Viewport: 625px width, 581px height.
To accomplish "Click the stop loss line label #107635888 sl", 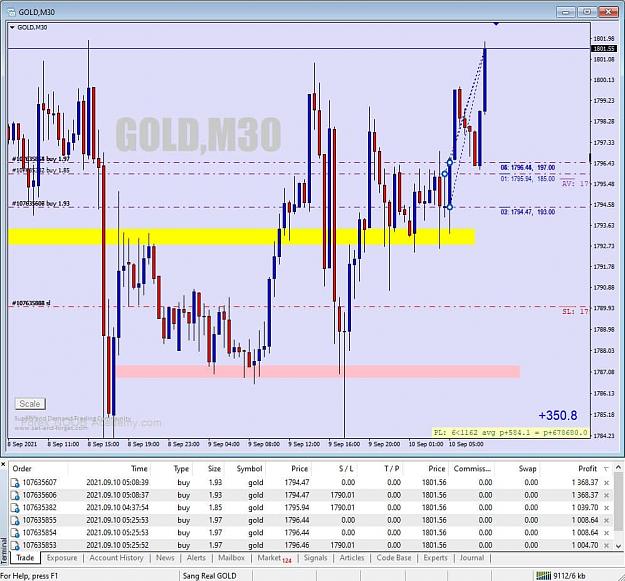I will click(x=31, y=303).
